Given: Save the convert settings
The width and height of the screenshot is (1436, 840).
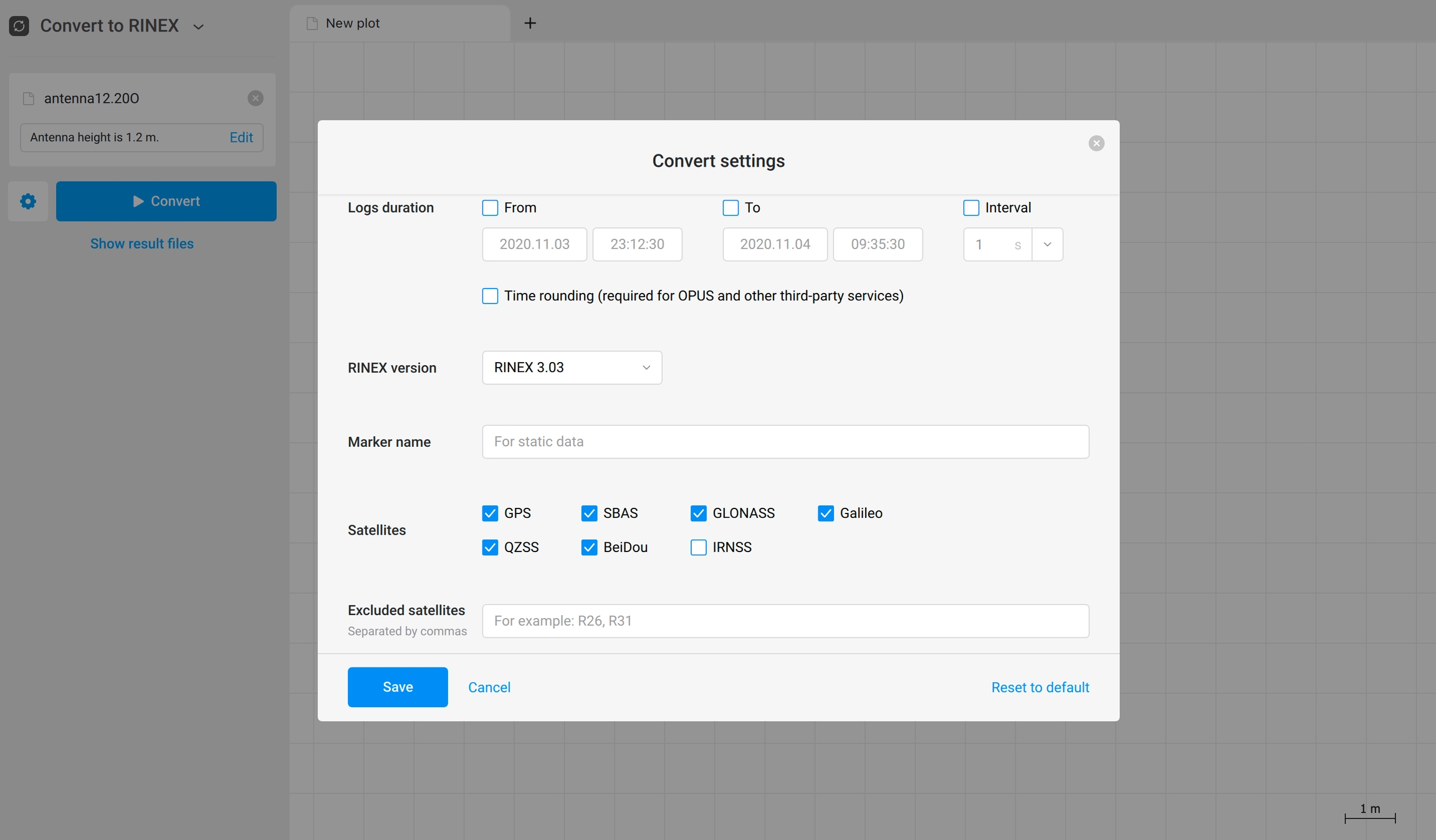Looking at the screenshot, I should coord(398,687).
